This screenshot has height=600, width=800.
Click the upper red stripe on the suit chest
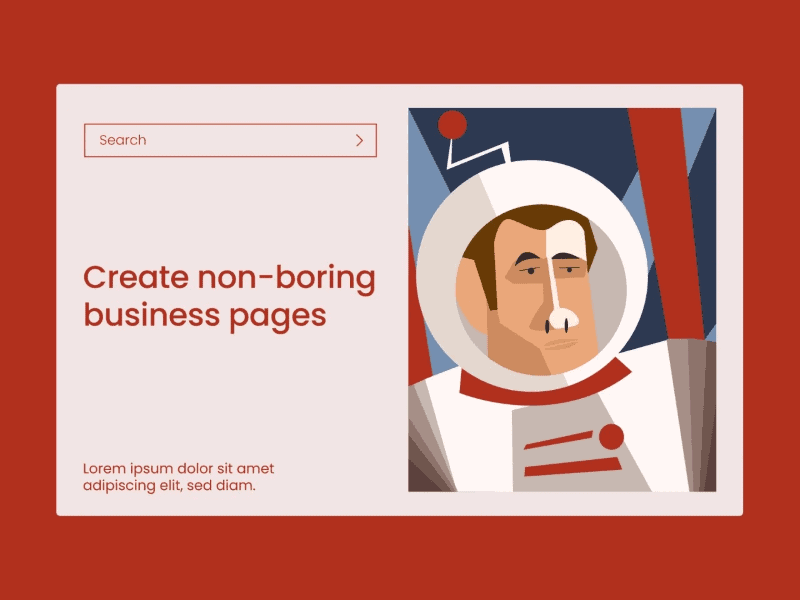pos(559,440)
